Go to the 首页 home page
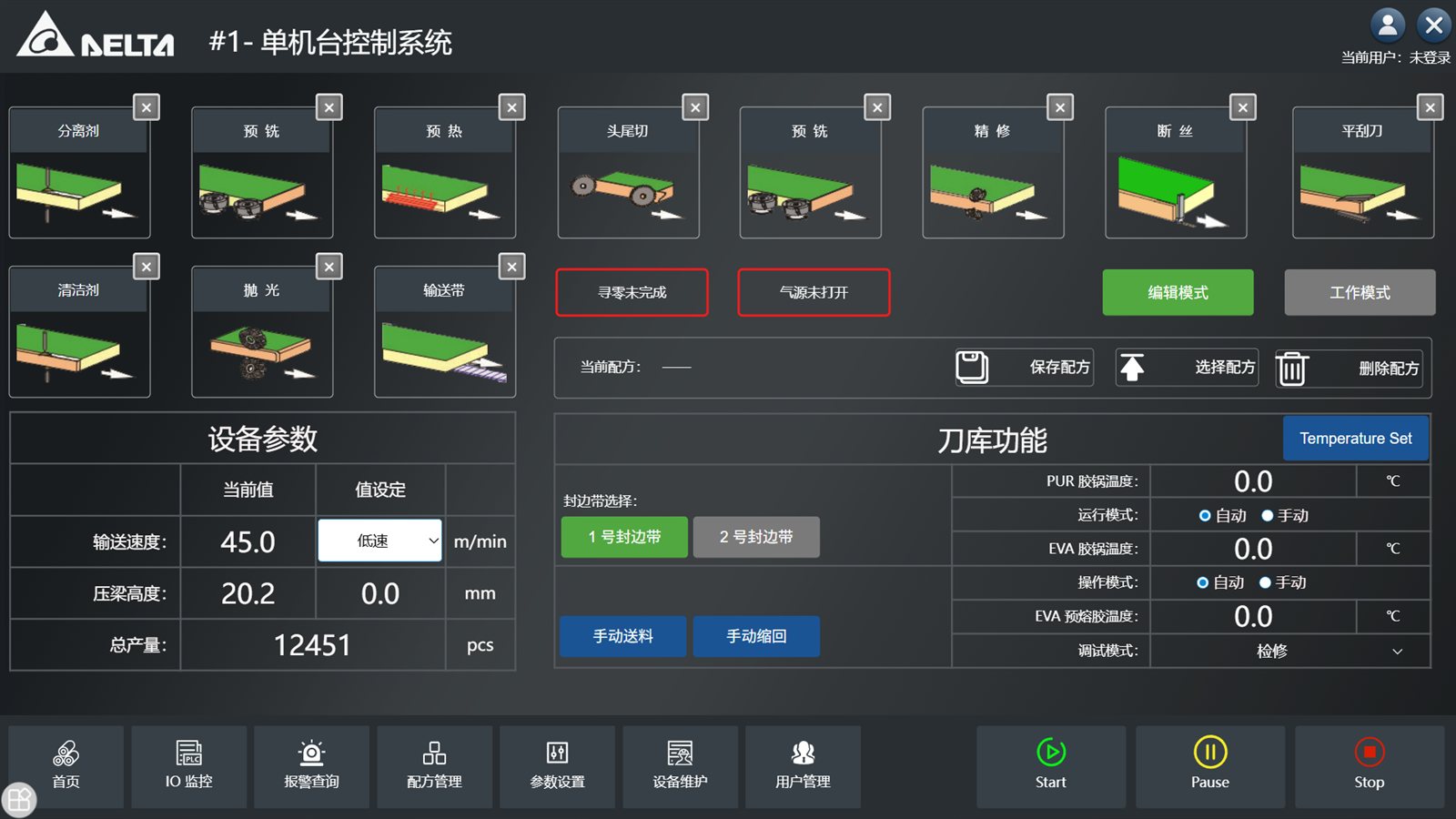The height and width of the screenshot is (819, 1456). point(66,766)
